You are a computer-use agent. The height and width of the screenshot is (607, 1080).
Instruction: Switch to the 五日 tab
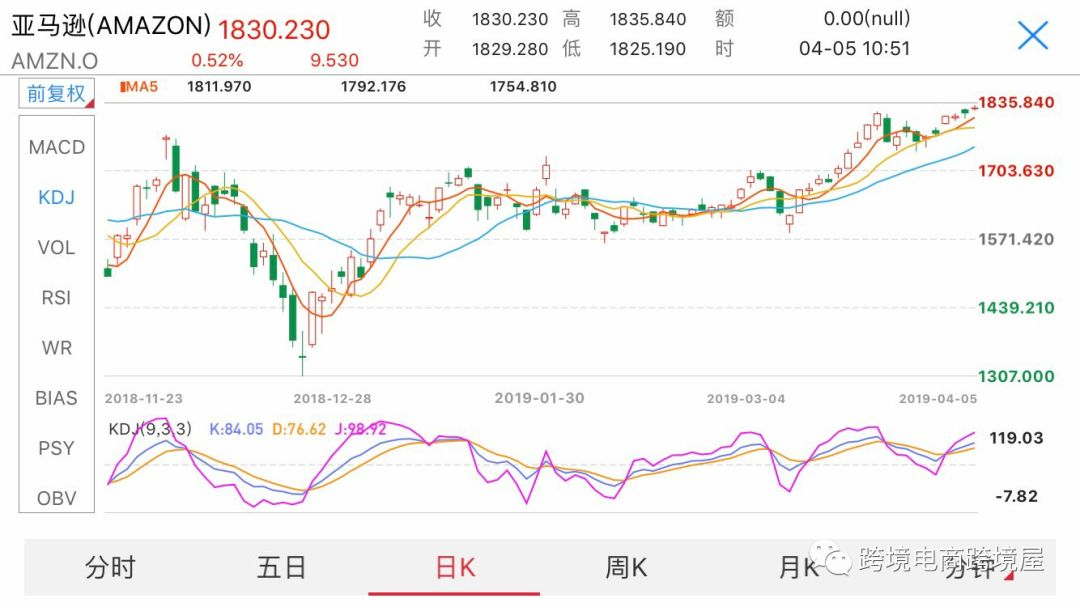point(282,568)
